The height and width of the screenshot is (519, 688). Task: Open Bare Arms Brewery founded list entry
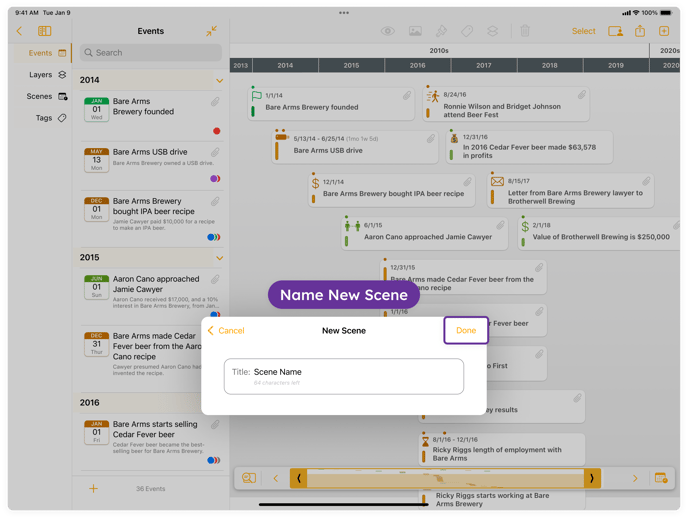pyautogui.click(x=152, y=115)
